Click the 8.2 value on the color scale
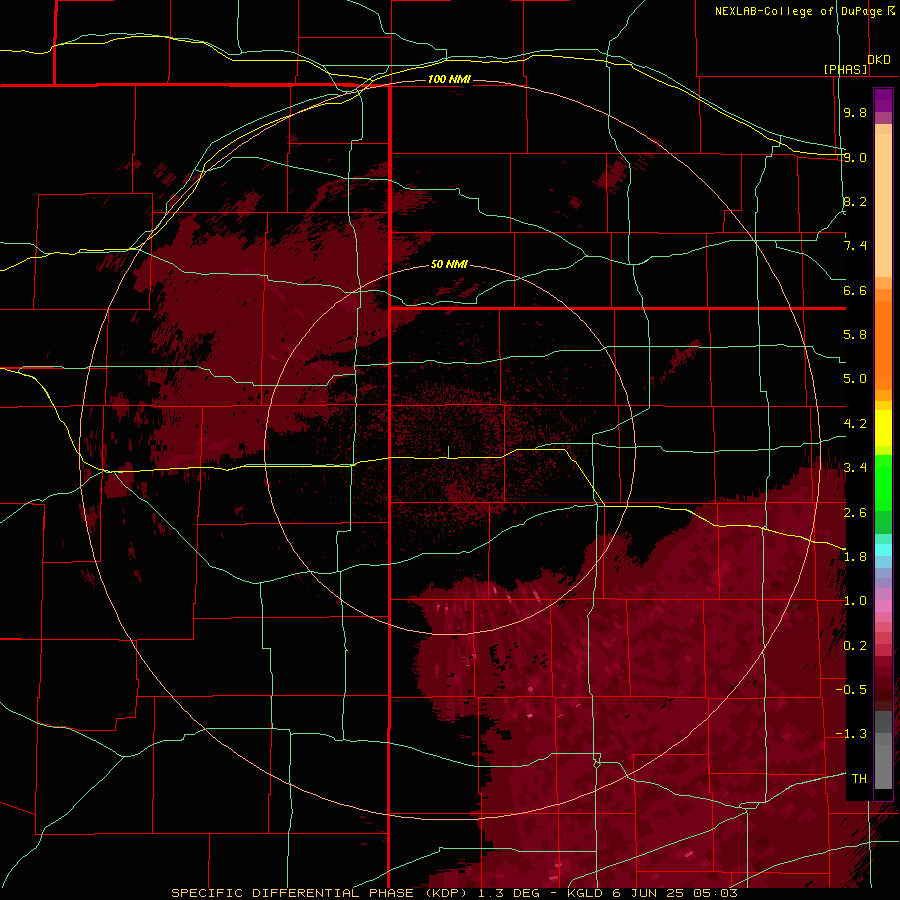This screenshot has width=900, height=900. click(x=855, y=201)
